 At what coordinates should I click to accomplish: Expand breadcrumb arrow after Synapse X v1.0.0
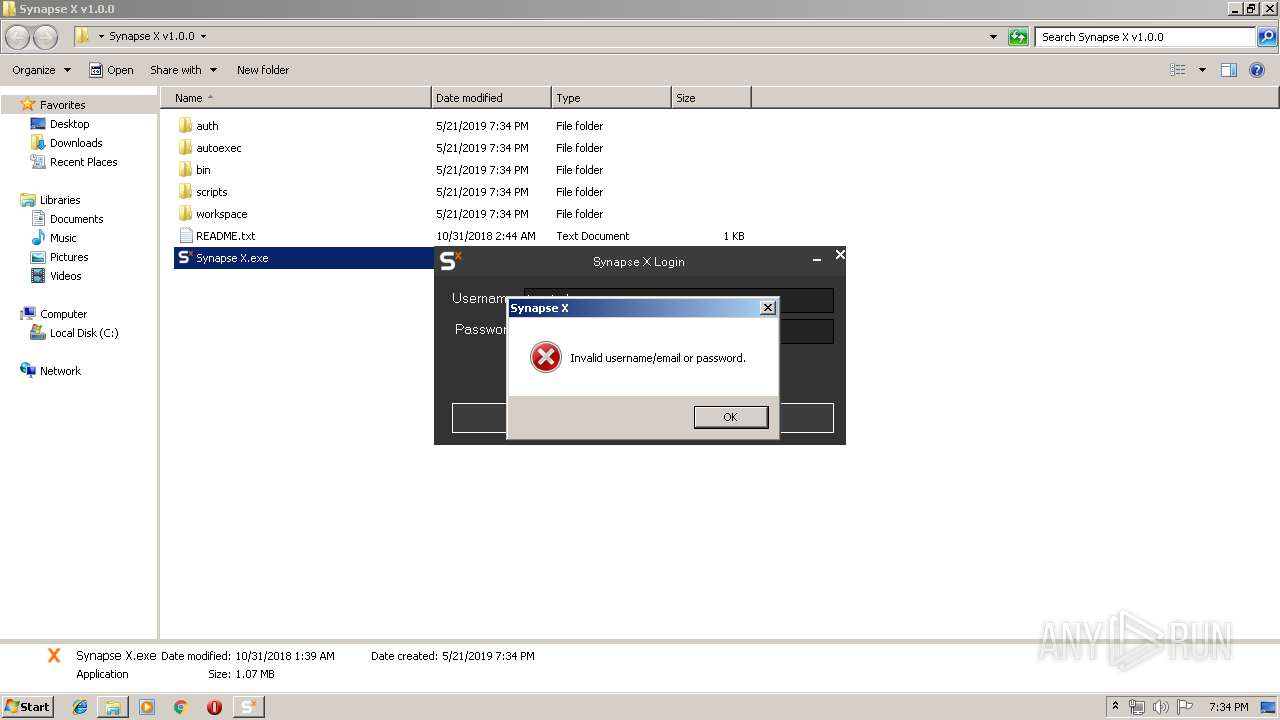click(x=203, y=36)
